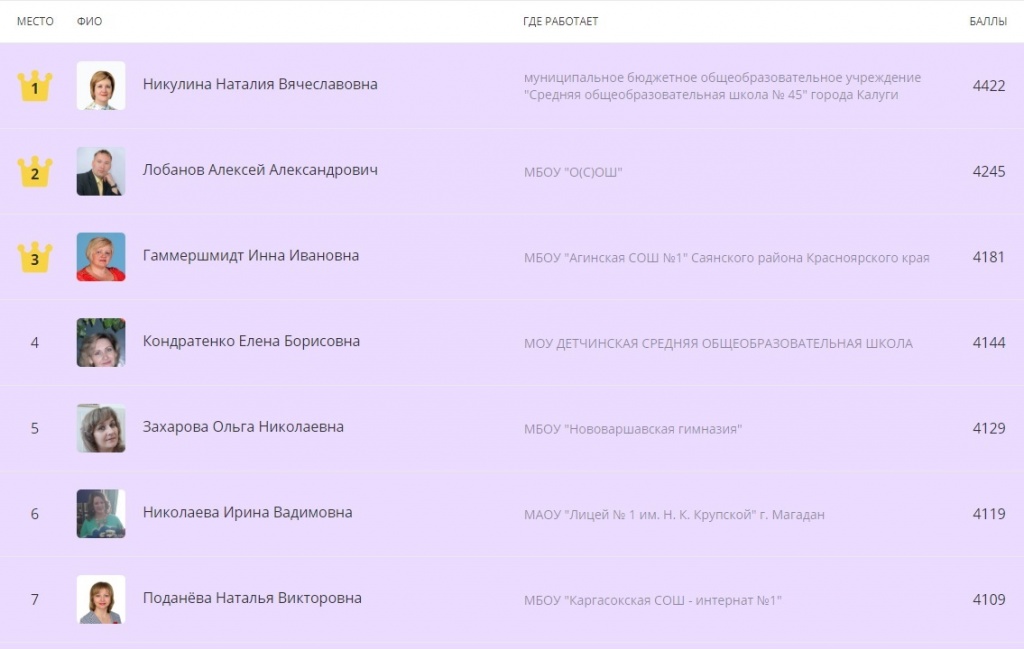Open profile link Никулина Наталия Вячеславовна
This screenshot has width=1024, height=649.
click(x=260, y=85)
